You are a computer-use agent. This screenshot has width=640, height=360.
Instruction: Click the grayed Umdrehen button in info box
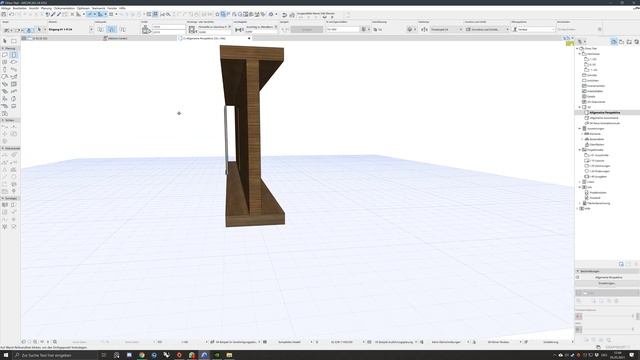click(307, 29)
